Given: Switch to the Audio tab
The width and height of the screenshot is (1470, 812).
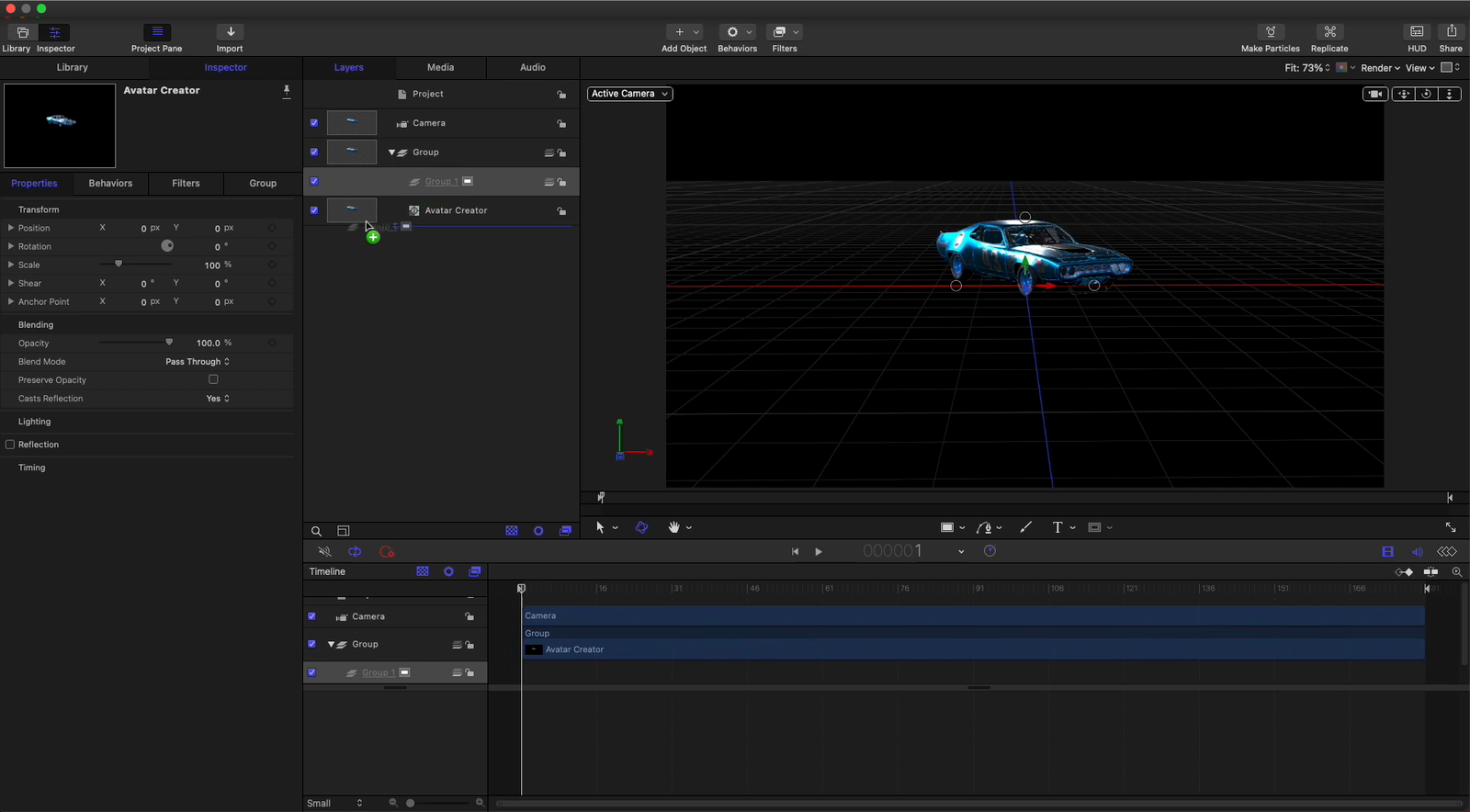Looking at the screenshot, I should click(533, 68).
